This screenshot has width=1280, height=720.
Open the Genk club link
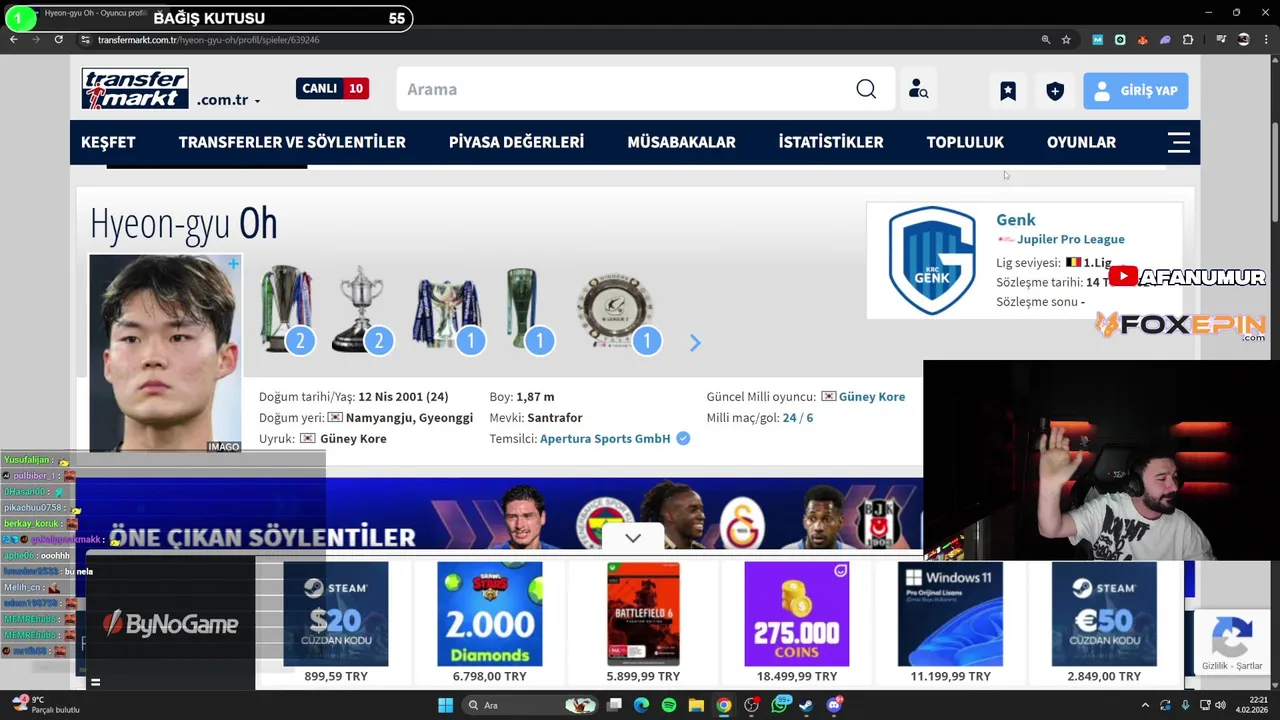(x=1015, y=220)
